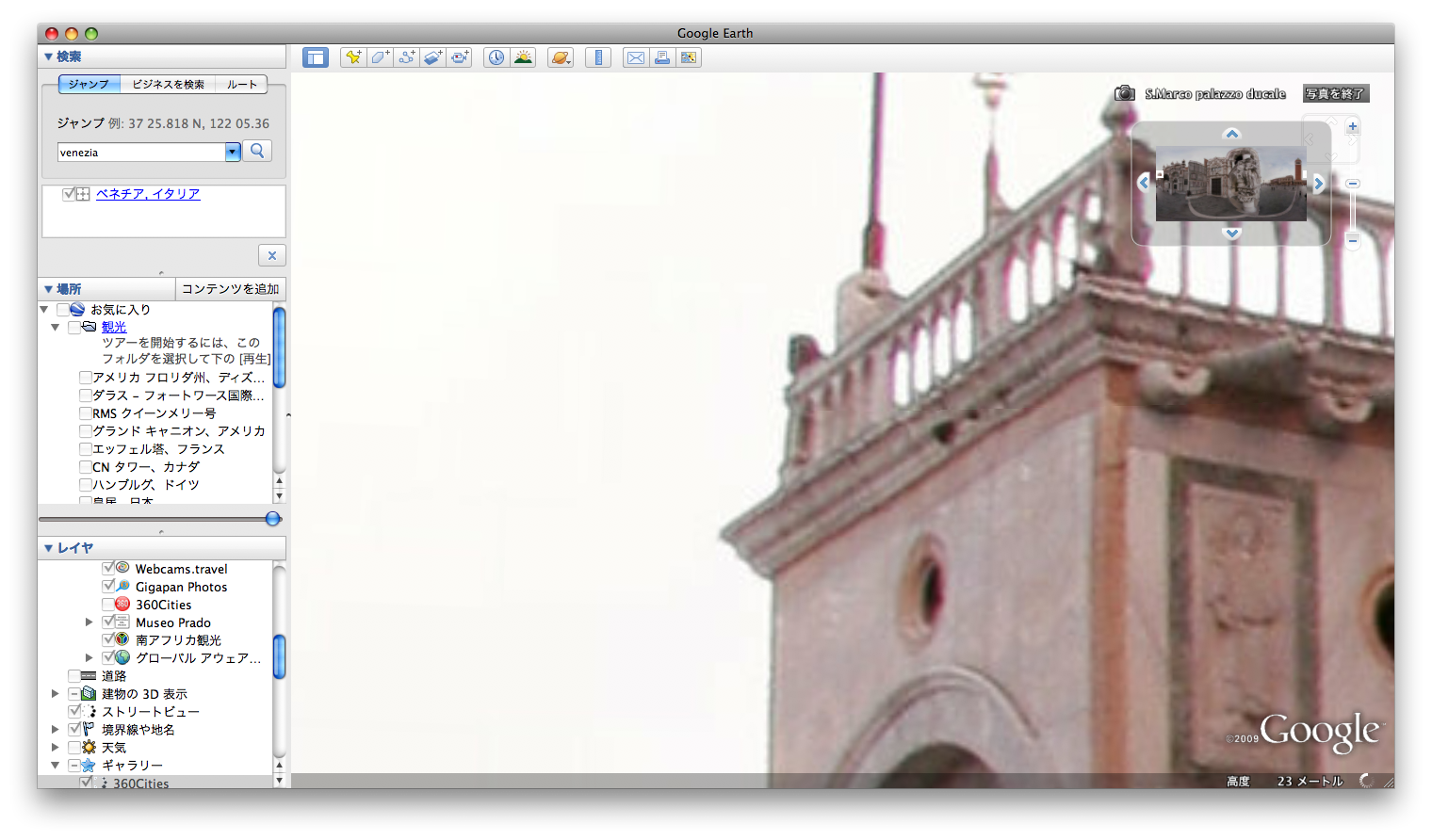Click コンテンツを追加 button

tap(231, 289)
